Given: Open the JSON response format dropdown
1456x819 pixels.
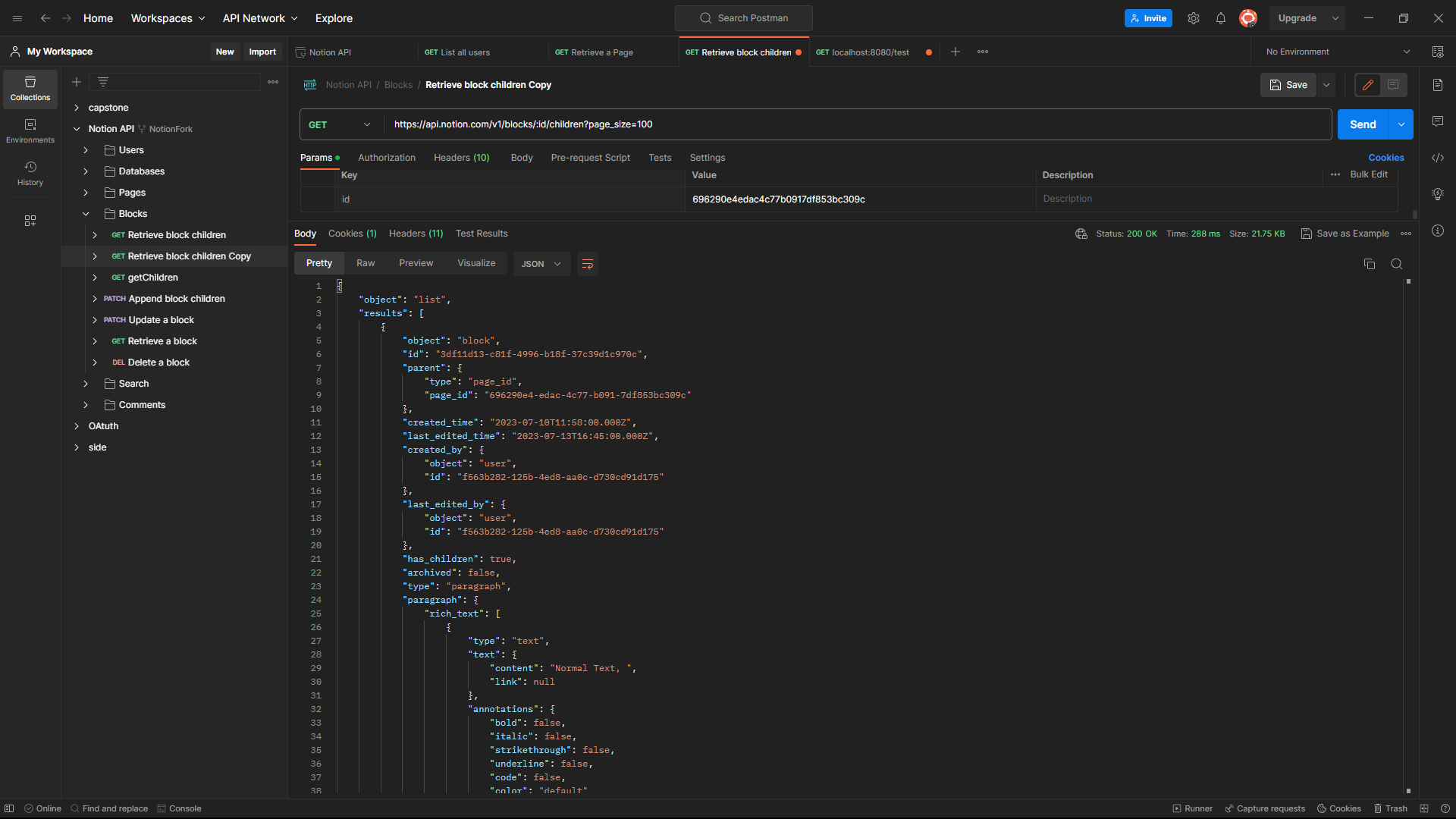Looking at the screenshot, I should (541, 264).
